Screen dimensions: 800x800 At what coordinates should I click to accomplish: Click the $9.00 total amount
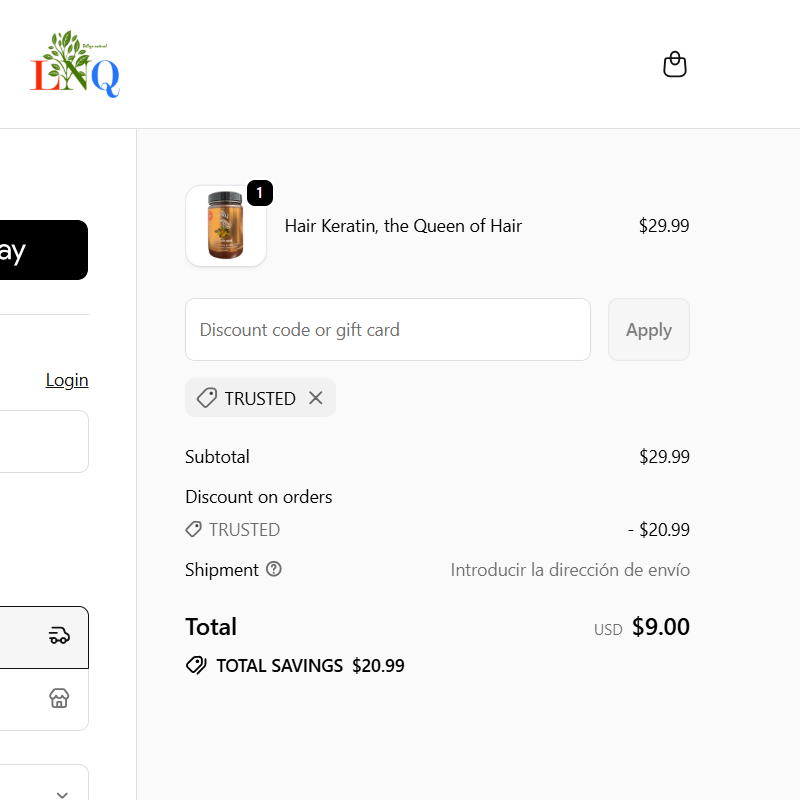[x=660, y=627]
